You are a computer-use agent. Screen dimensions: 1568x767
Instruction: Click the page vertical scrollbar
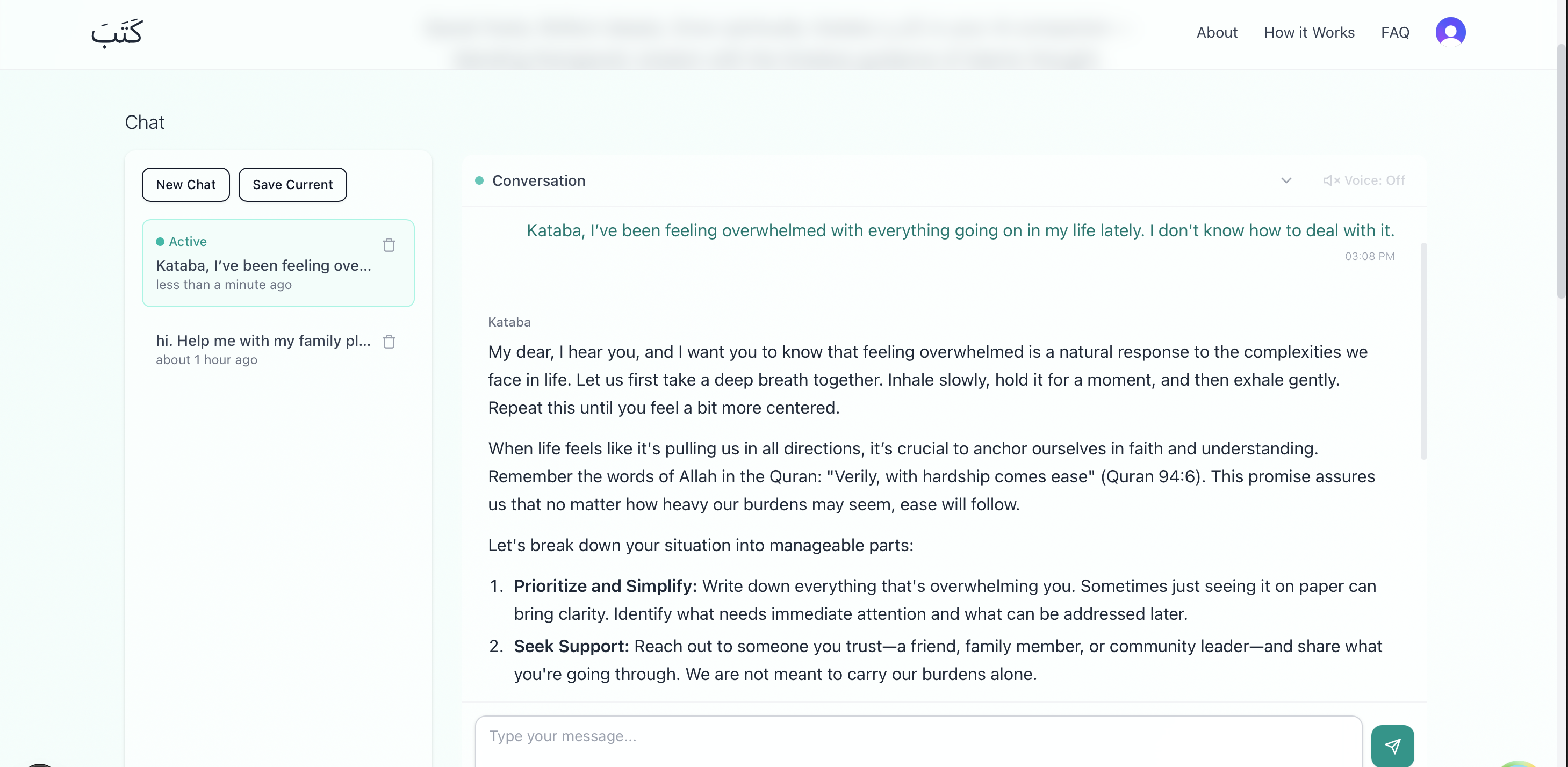pos(1562,170)
